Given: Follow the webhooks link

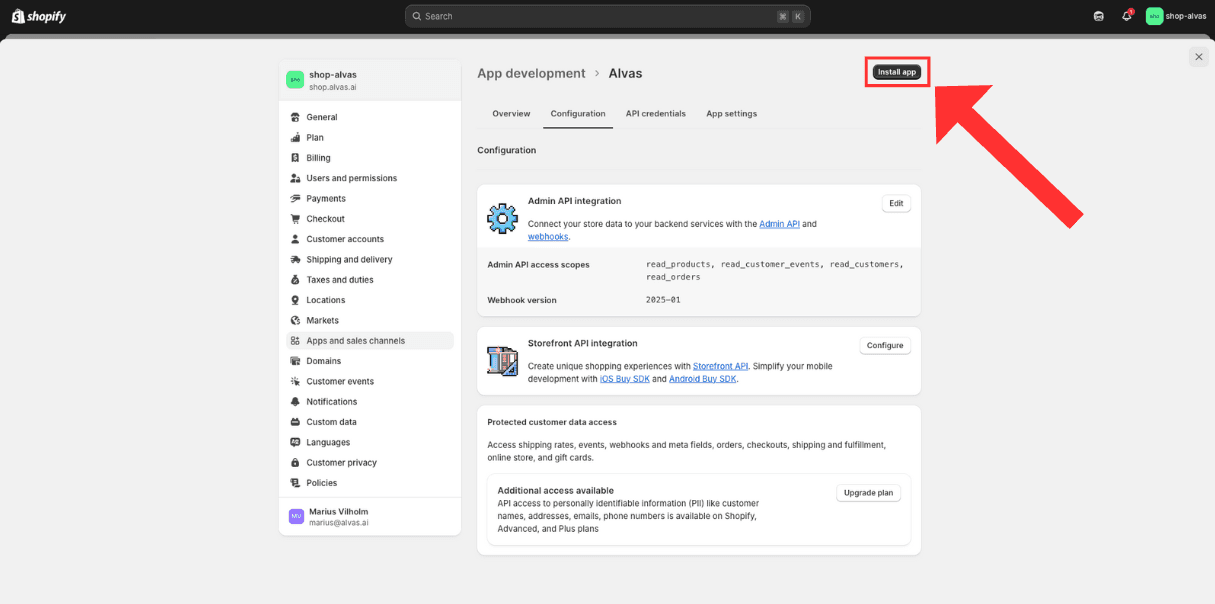Looking at the screenshot, I should point(548,237).
